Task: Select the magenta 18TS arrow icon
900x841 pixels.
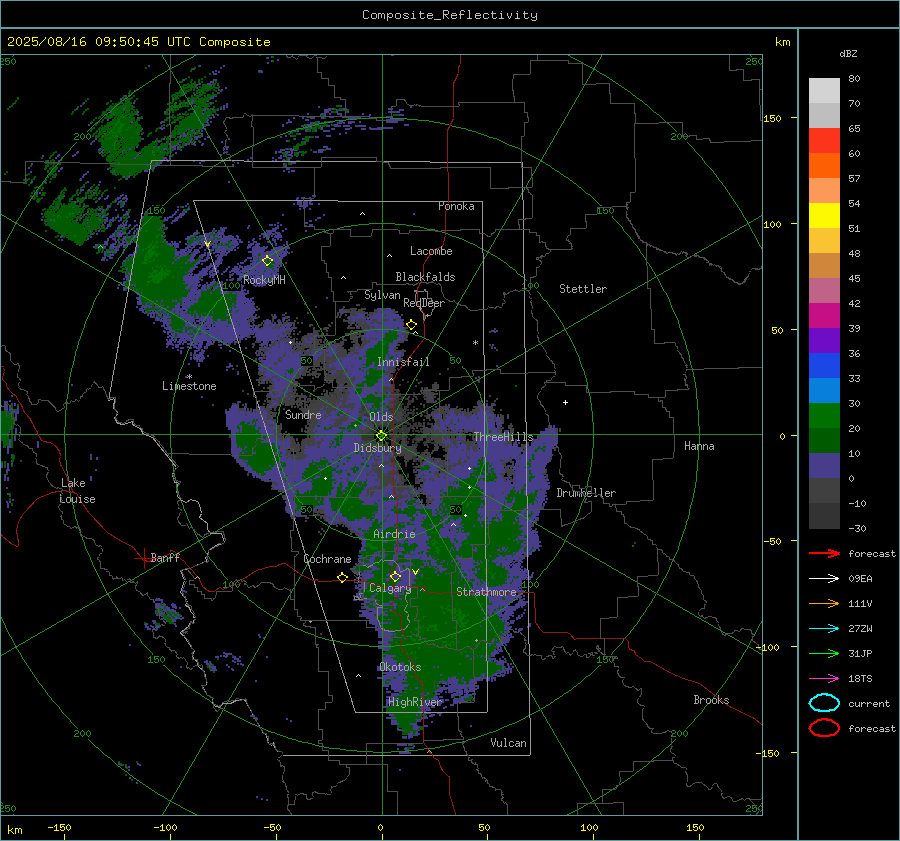Action: point(824,679)
